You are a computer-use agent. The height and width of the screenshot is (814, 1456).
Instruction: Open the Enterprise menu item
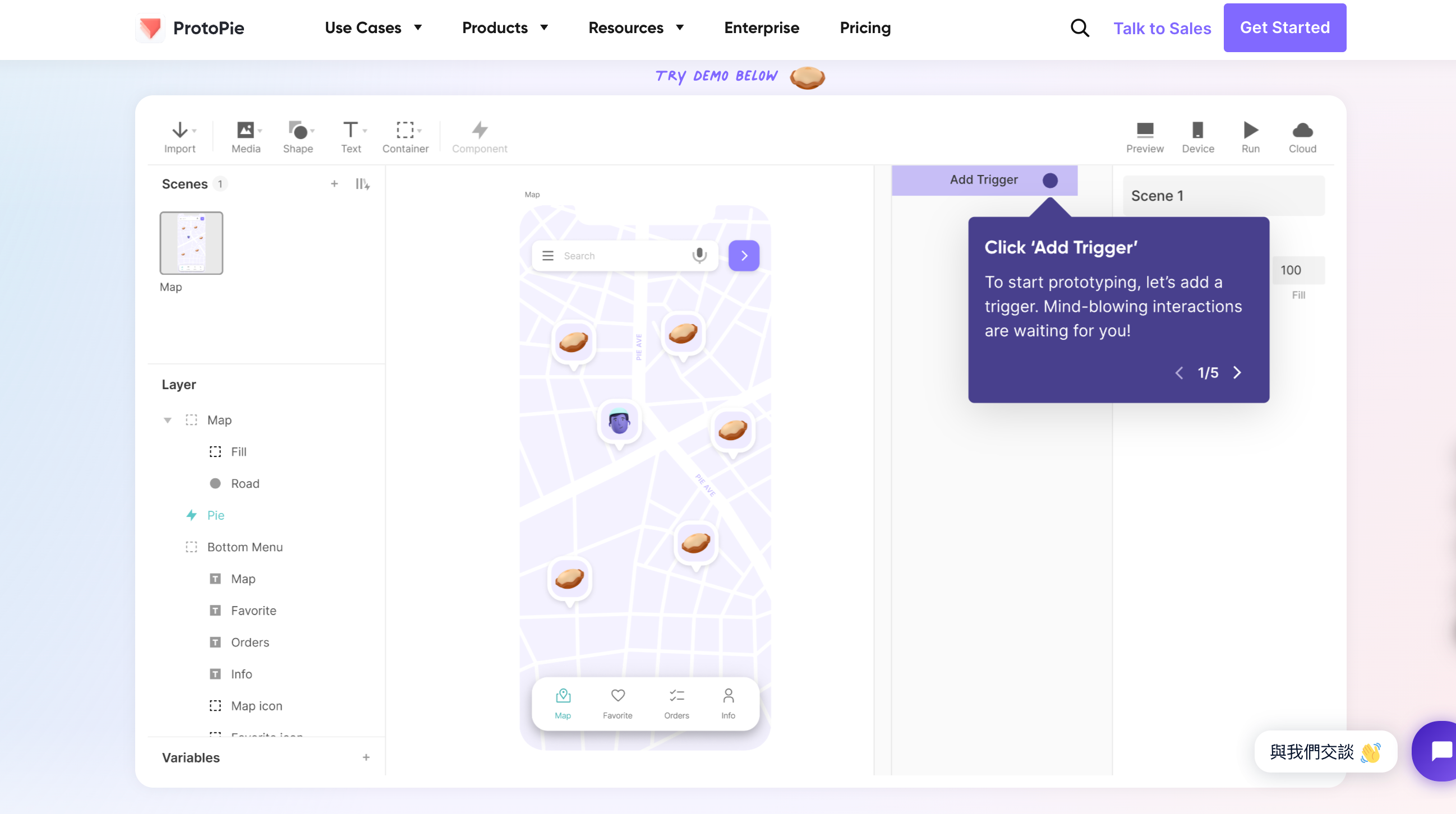point(761,27)
